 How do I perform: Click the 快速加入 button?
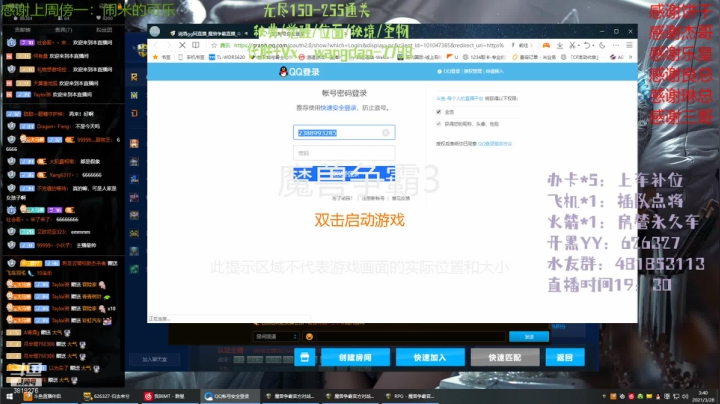coord(430,357)
